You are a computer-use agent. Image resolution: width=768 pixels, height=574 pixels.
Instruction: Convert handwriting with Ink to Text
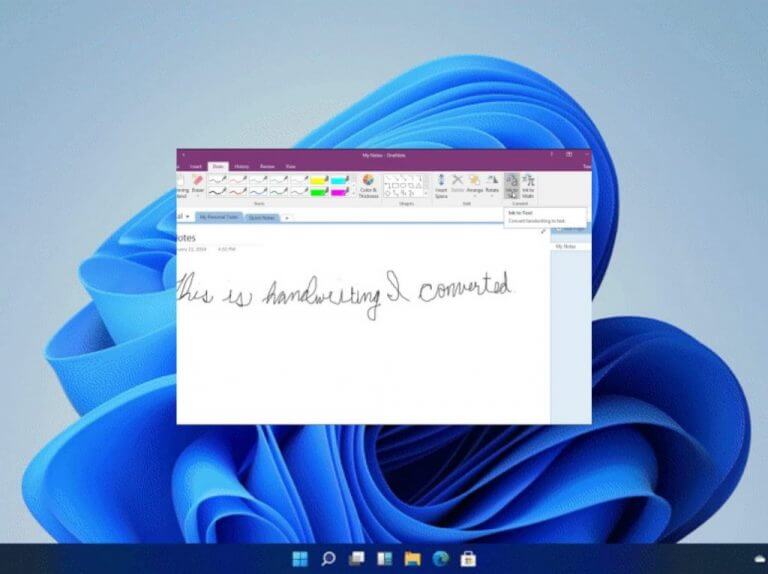(512, 185)
